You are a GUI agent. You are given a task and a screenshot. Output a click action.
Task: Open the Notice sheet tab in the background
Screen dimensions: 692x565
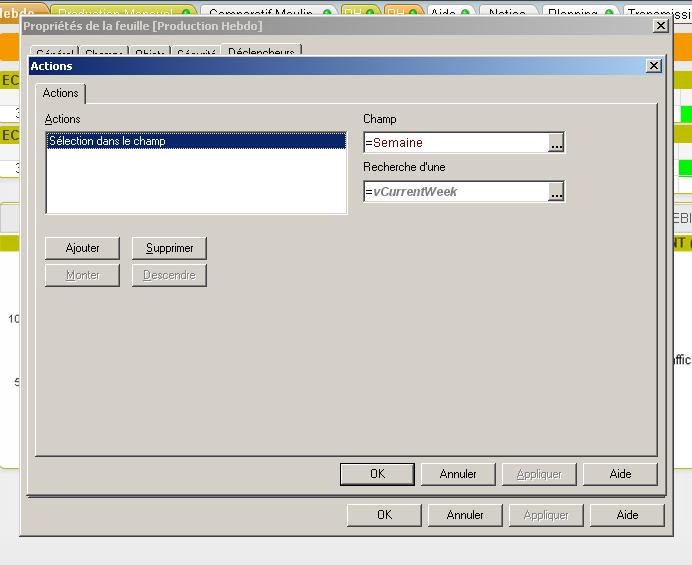[x=508, y=11]
